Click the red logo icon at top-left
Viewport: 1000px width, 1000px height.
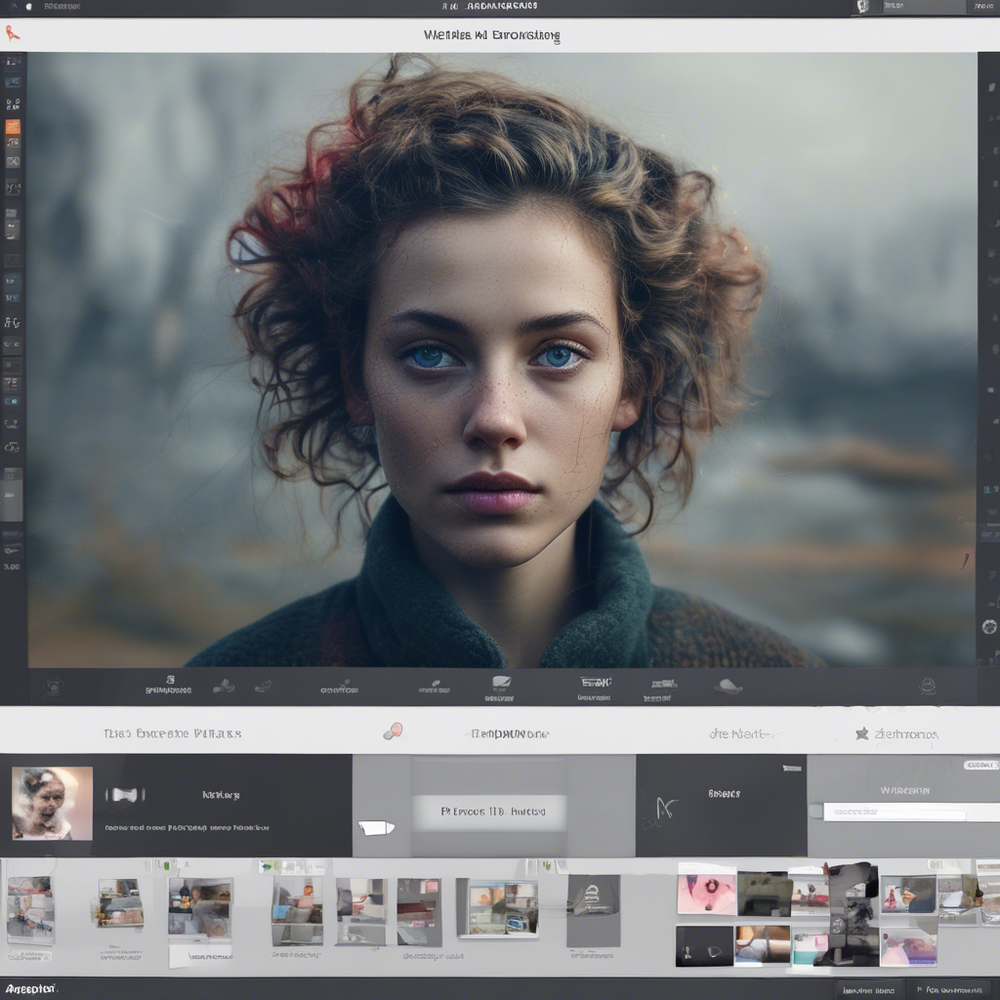tap(12, 33)
